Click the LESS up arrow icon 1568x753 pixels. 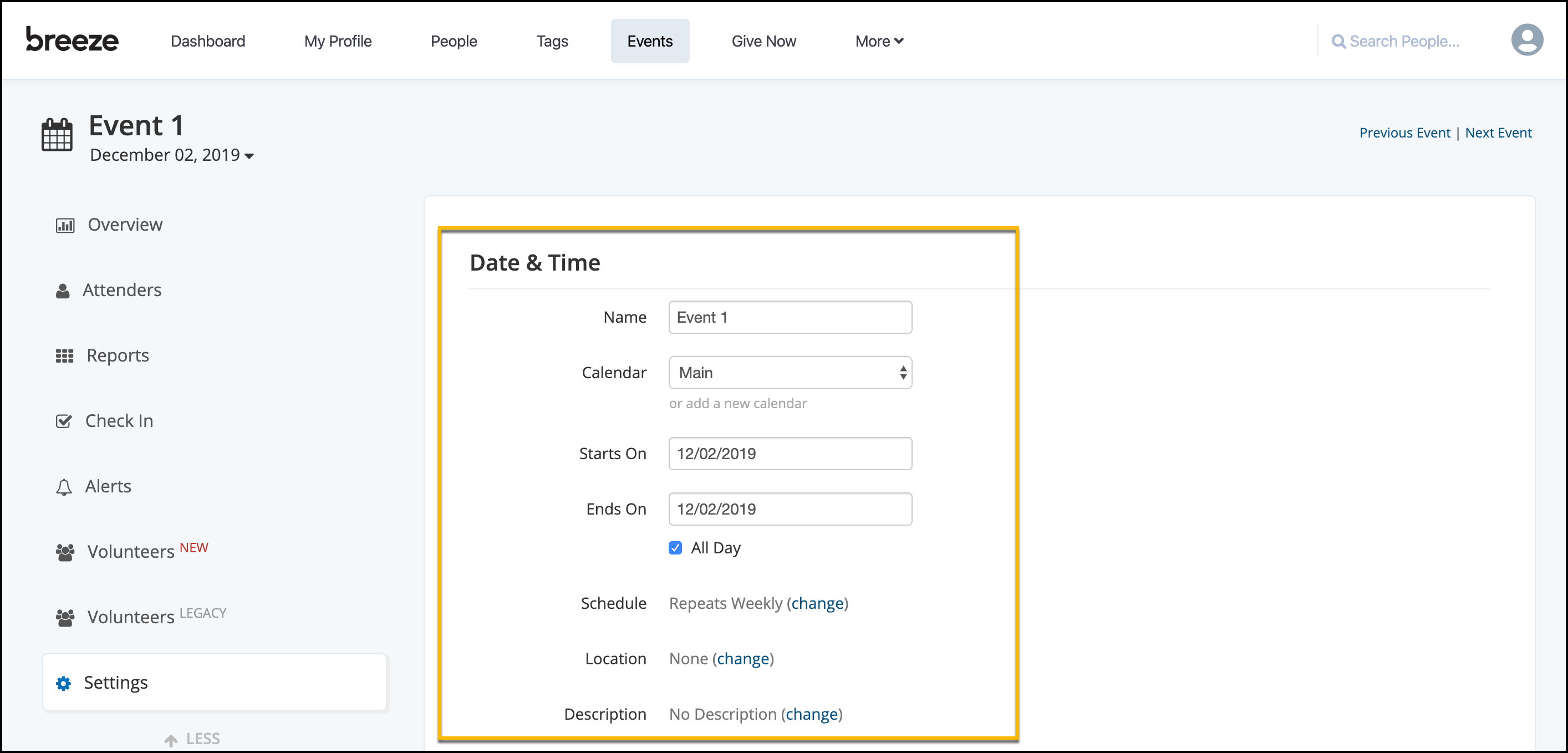point(171,740)
